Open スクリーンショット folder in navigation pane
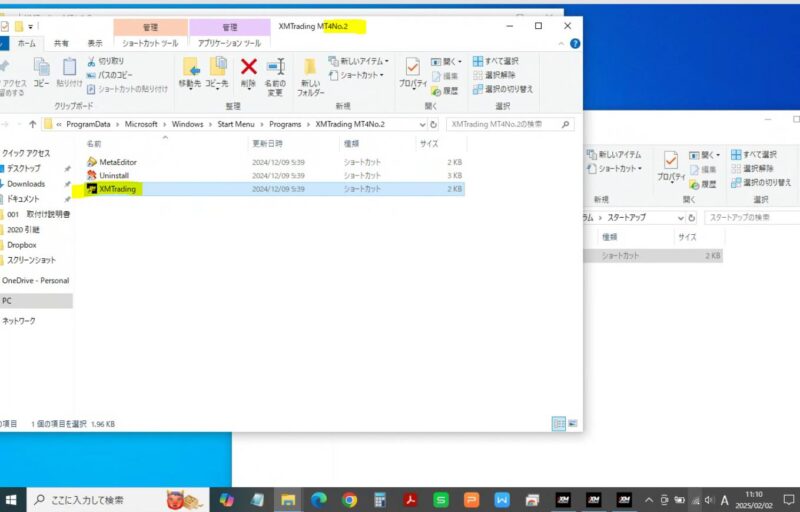Screen dimensions: 800x512 point(31,260)
